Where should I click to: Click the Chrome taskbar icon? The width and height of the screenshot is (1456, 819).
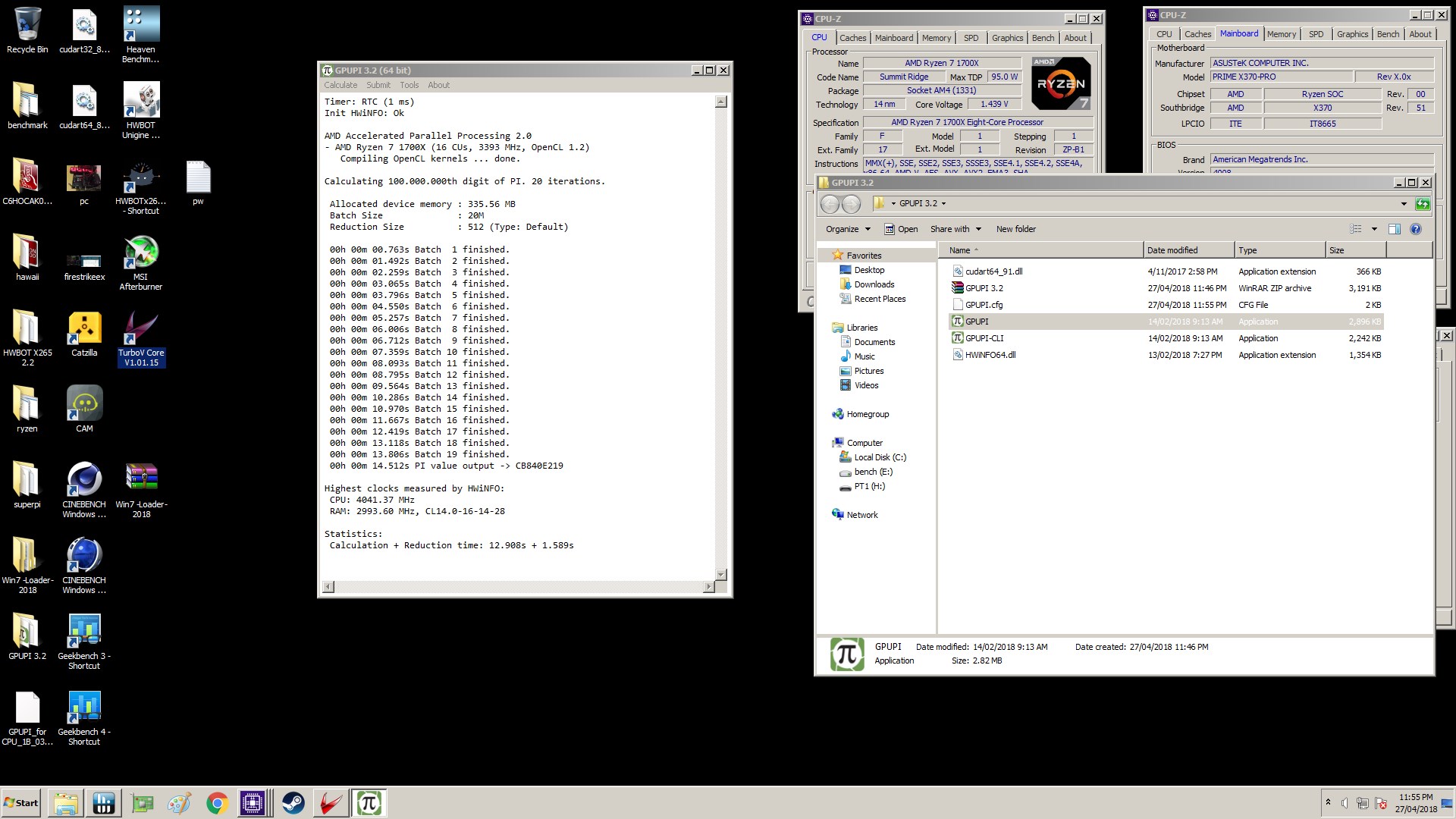(217, 803)
